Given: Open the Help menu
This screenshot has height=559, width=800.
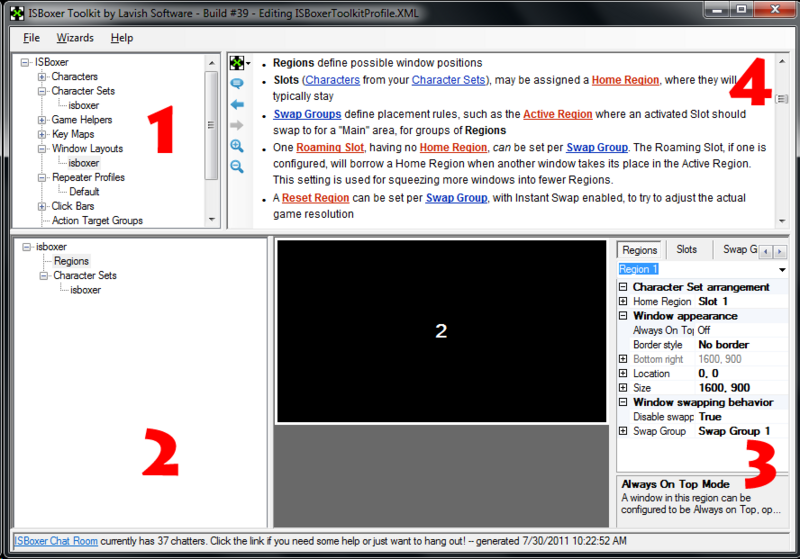Looking at the screenshot, I should pos(121,38).
